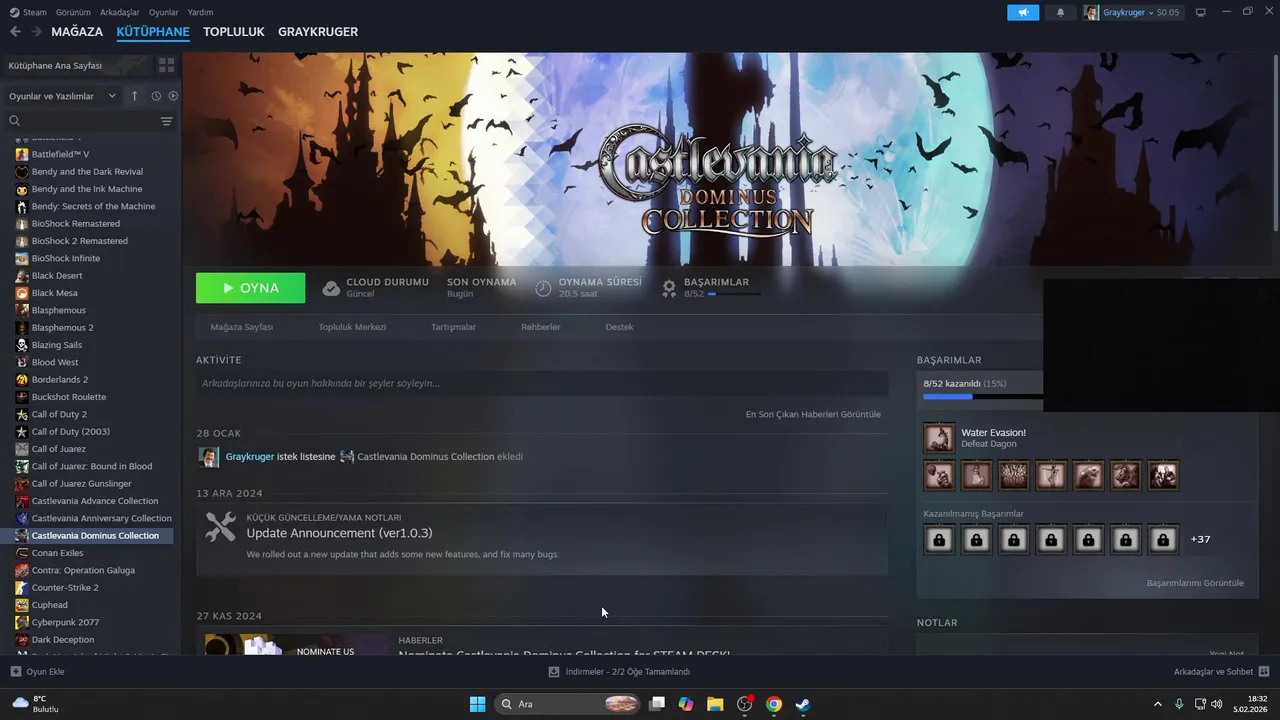Click the volume tray icon
Screen dimensions: 1280x720
1216,704
